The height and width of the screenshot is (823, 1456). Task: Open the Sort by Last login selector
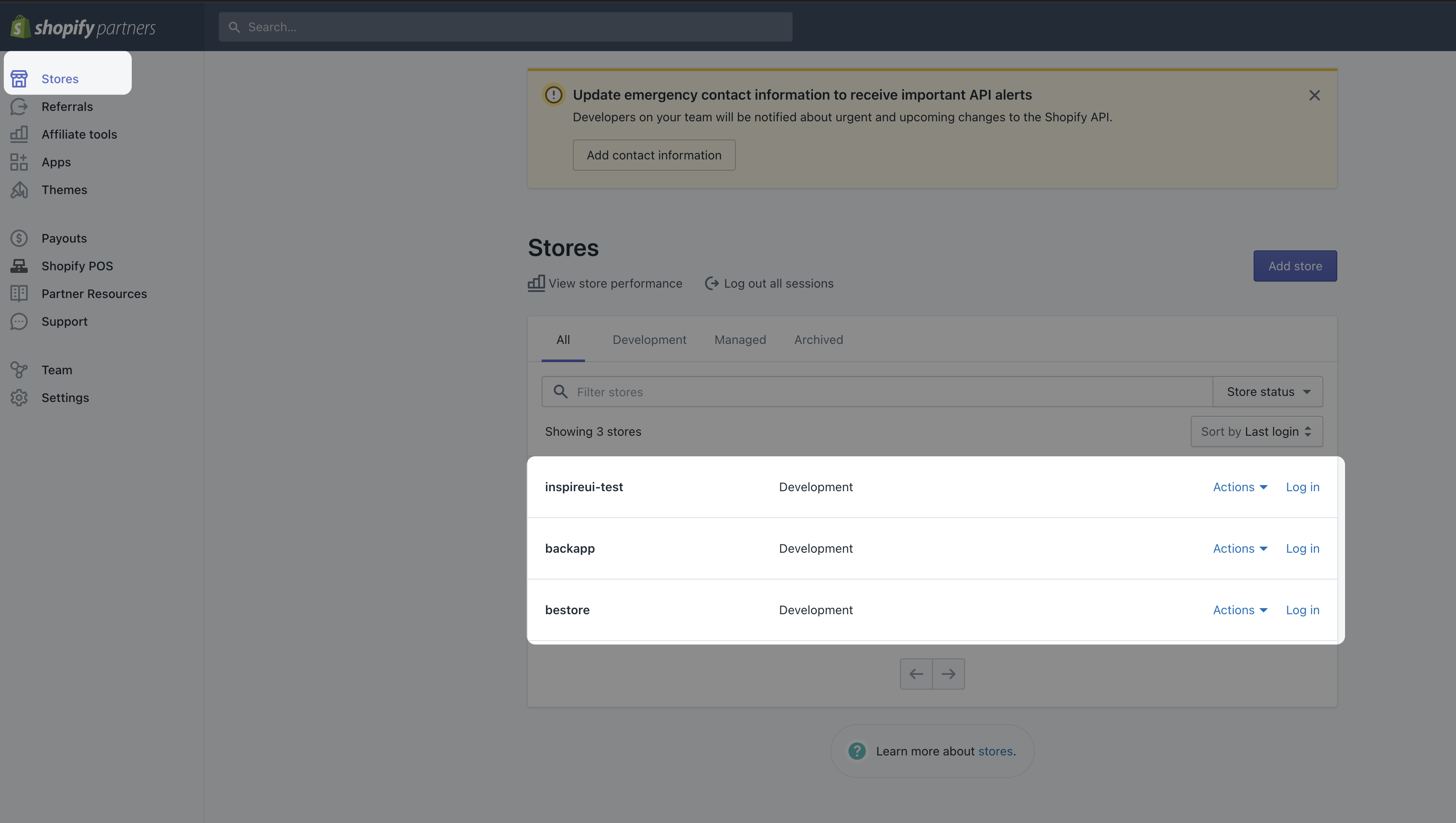coord(1256,431)
